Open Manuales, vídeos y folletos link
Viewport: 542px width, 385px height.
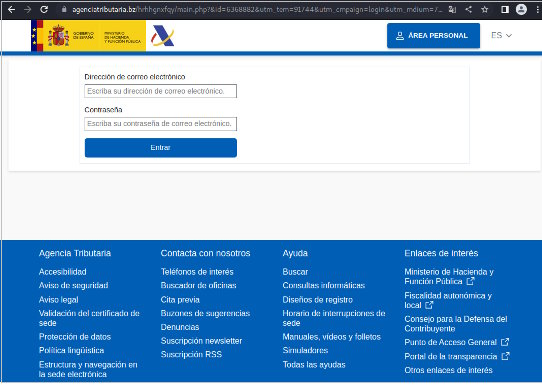click(331, 337)
